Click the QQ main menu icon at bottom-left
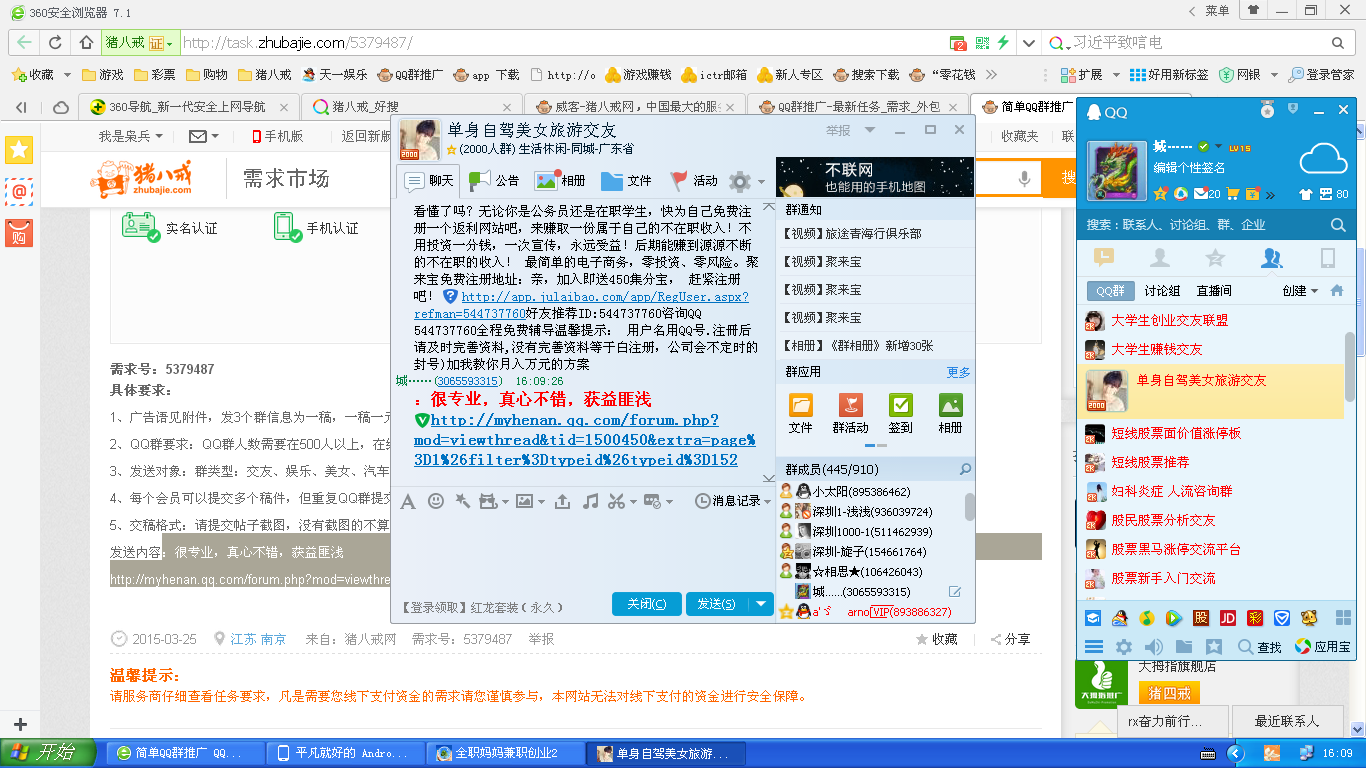1366x768 pixels. pos(1094,647)
